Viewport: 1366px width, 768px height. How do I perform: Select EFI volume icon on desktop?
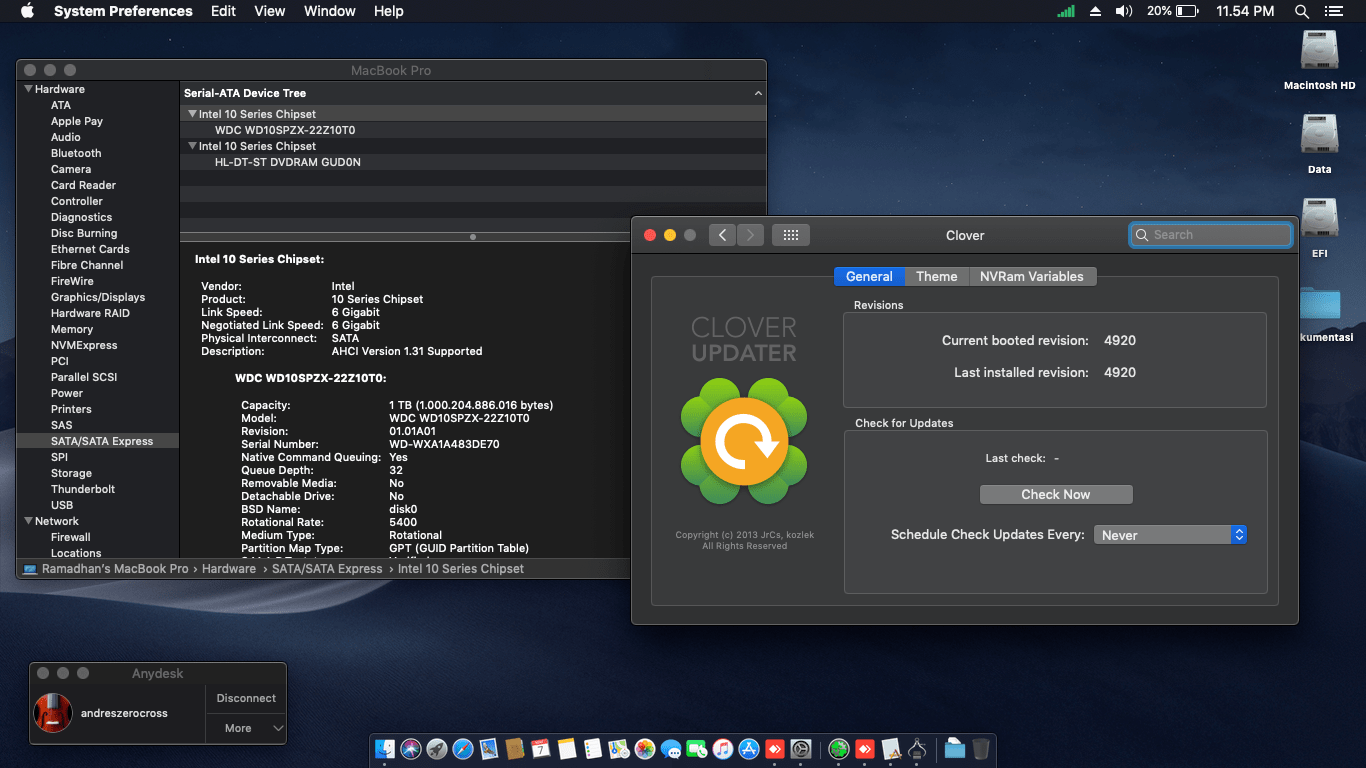1320,219
